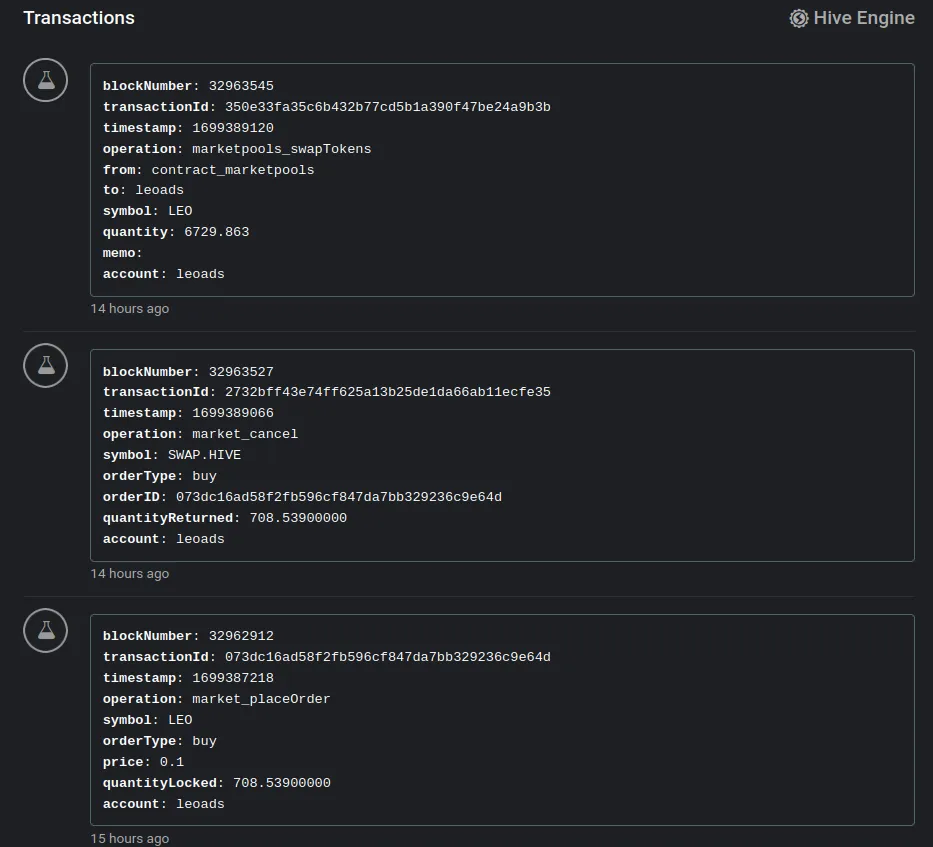
Task: Select transaction ID starting with 350e33fa
Action: click(x=387, y=107)
